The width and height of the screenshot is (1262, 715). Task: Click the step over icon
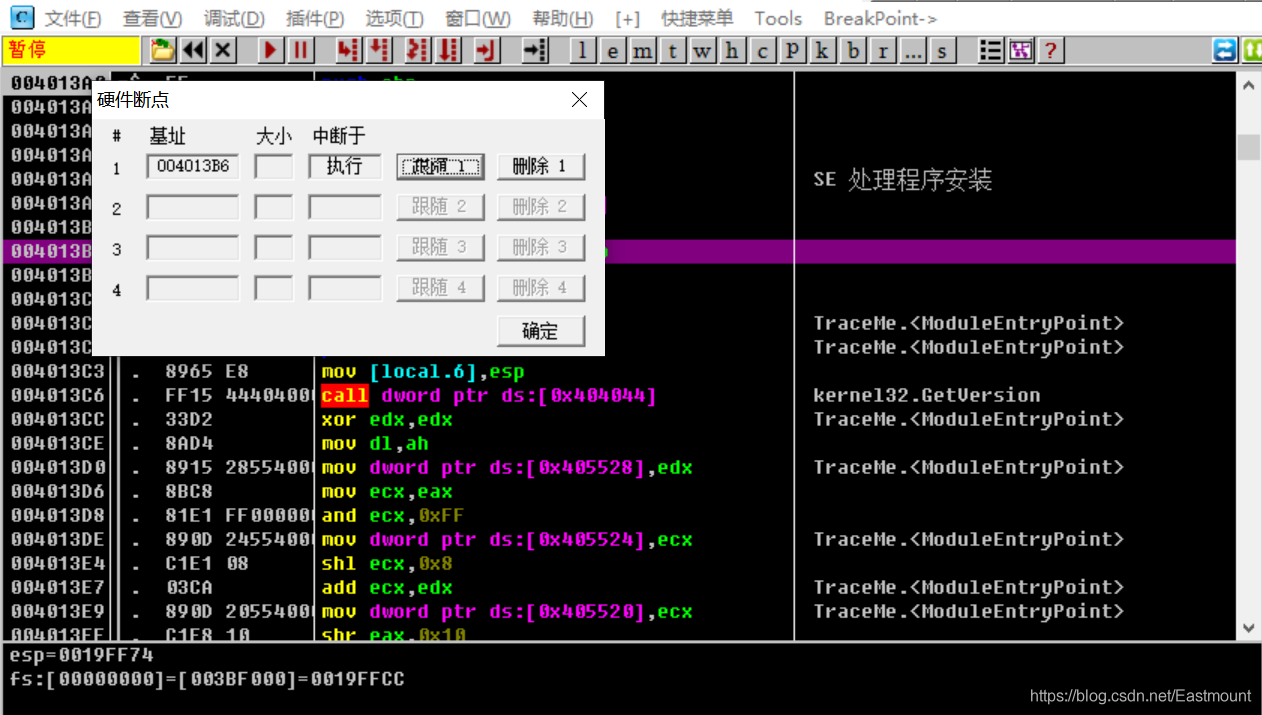[x=379, y=50]
